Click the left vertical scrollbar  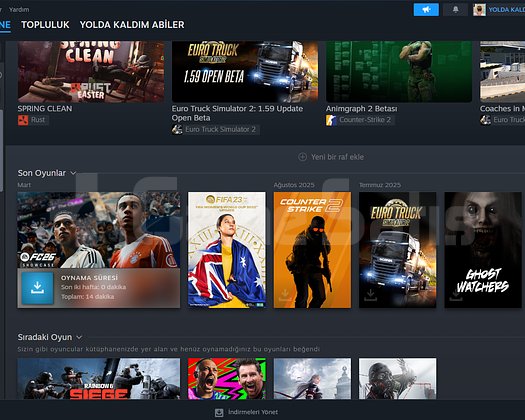pyautogui.click(x=1, y=151)
